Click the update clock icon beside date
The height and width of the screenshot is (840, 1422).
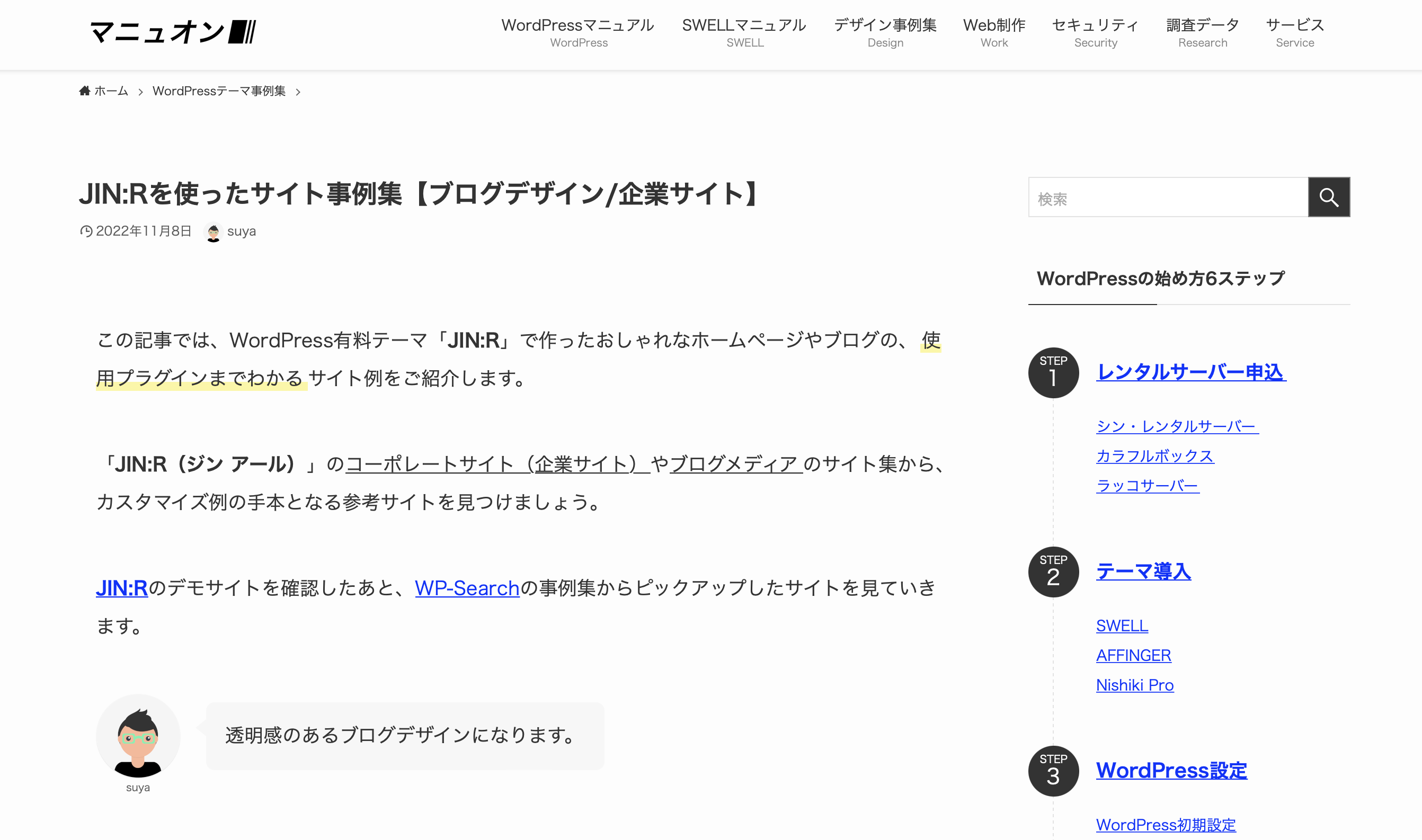[x=86, y=231]
